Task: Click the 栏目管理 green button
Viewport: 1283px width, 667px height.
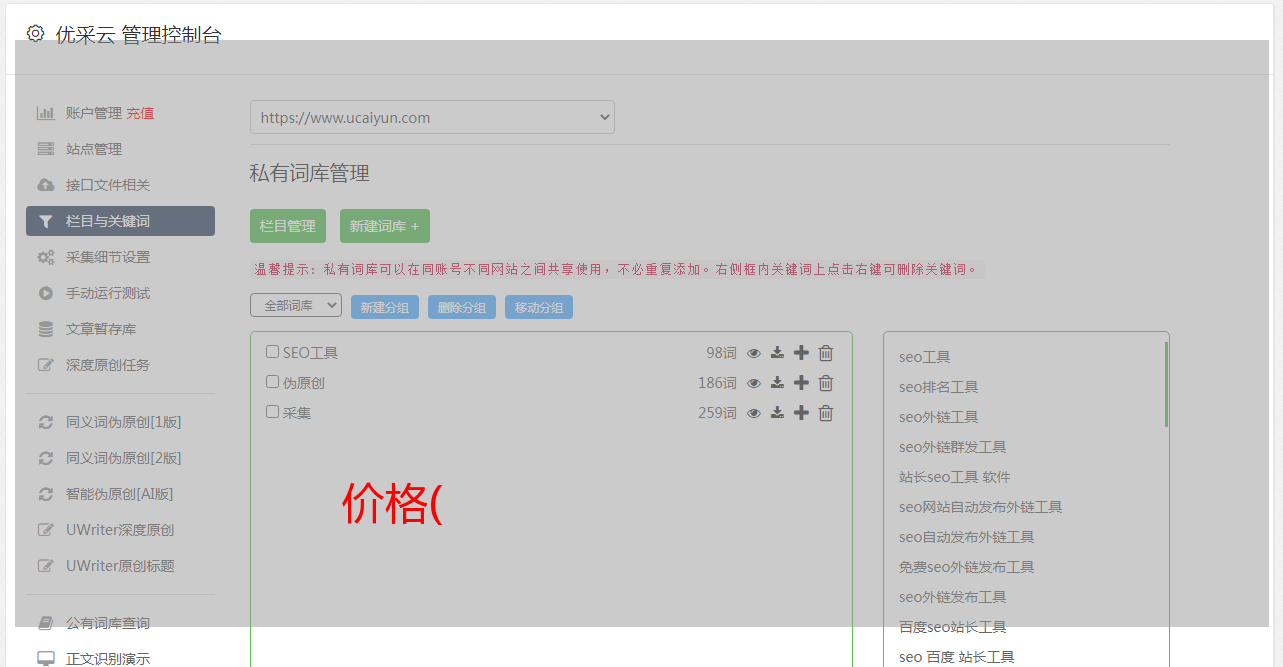Action: 288,226
